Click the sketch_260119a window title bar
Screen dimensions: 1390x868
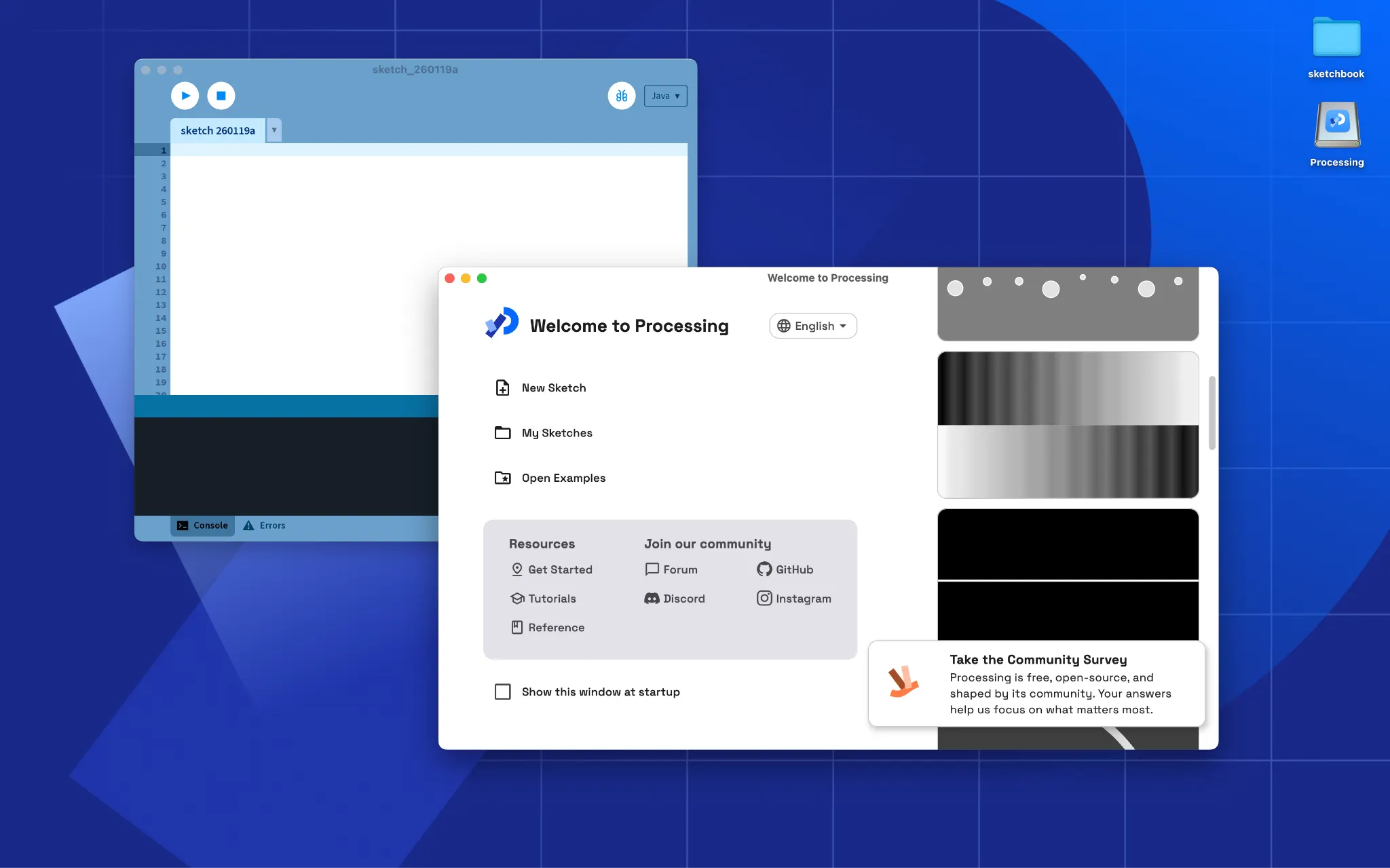(x=415, y=69)
